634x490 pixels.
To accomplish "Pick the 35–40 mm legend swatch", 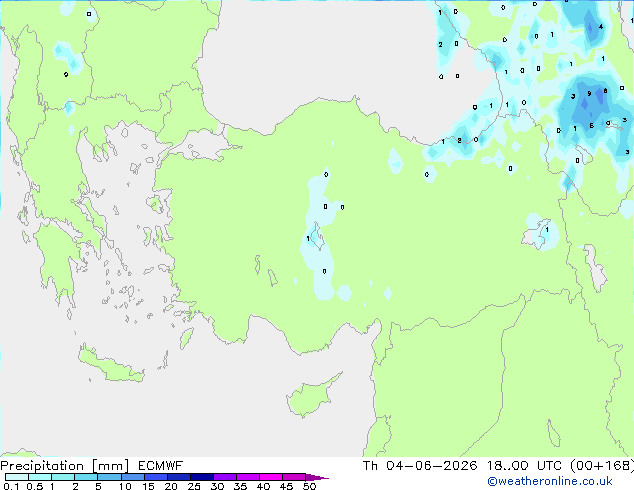I will coord(247,477).
